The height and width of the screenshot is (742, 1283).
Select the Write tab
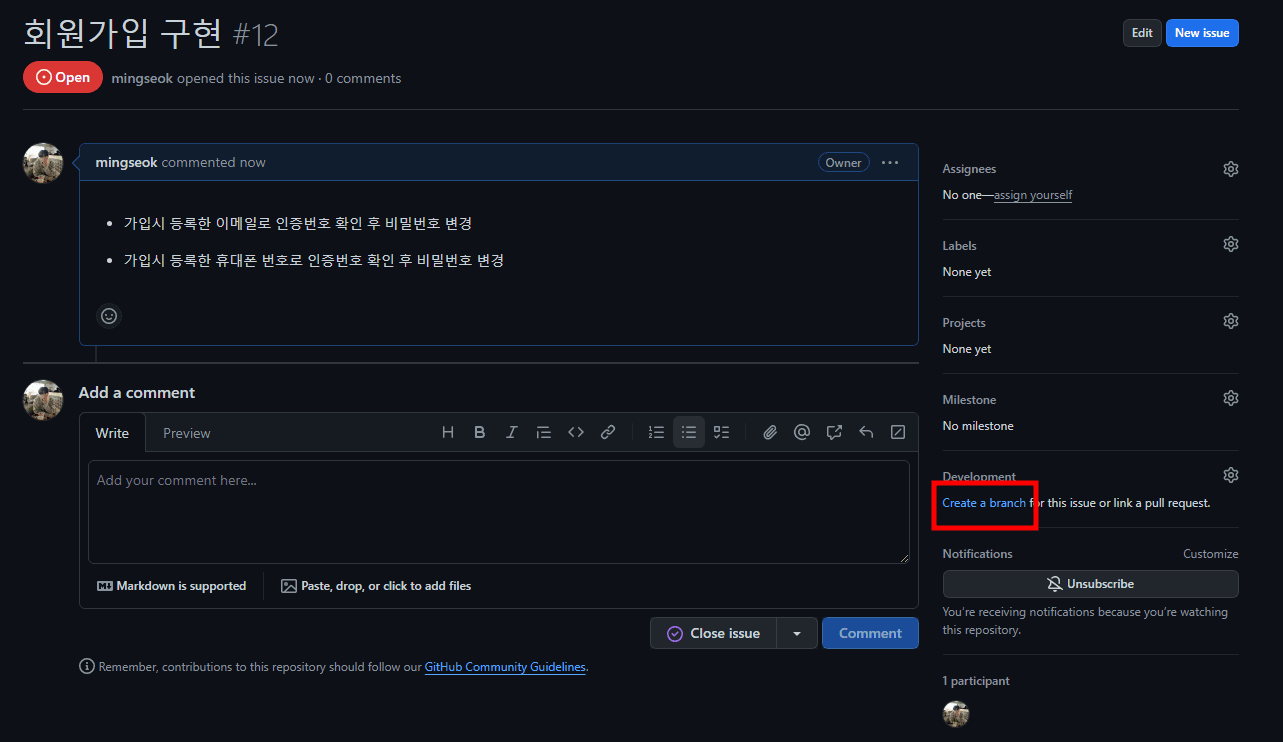pos(112,433)
